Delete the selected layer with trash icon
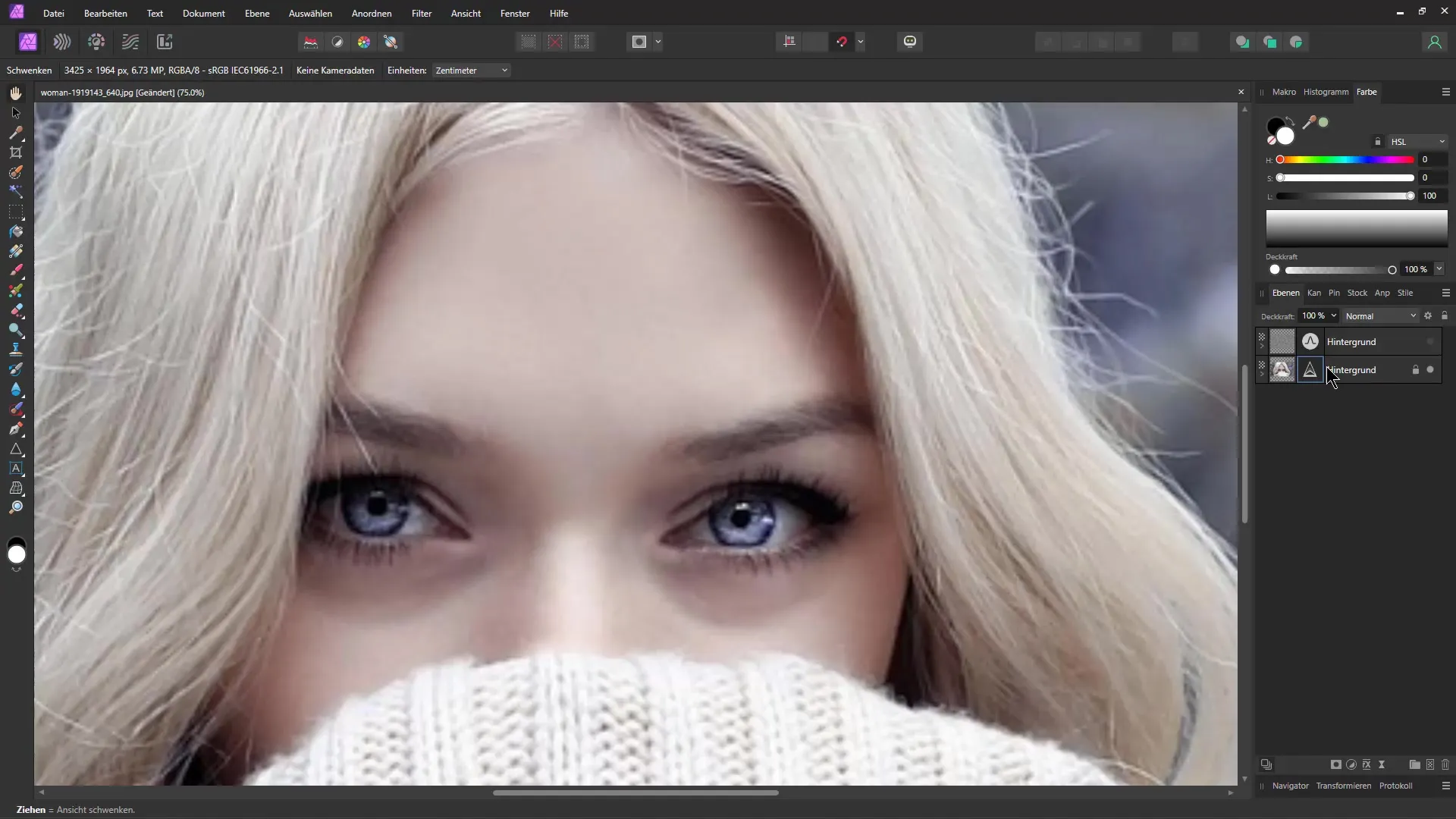 [1445, 764]
